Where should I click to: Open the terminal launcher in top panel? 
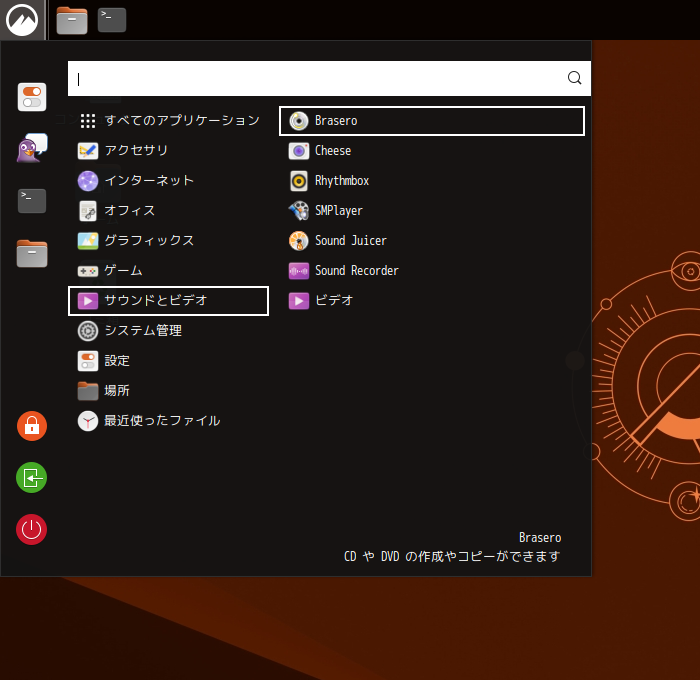click(112, 20)
